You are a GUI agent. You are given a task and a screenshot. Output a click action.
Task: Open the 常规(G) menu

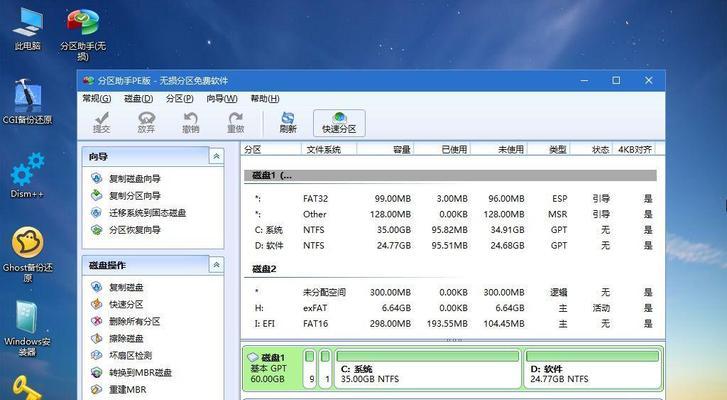(x=96, y=98)
